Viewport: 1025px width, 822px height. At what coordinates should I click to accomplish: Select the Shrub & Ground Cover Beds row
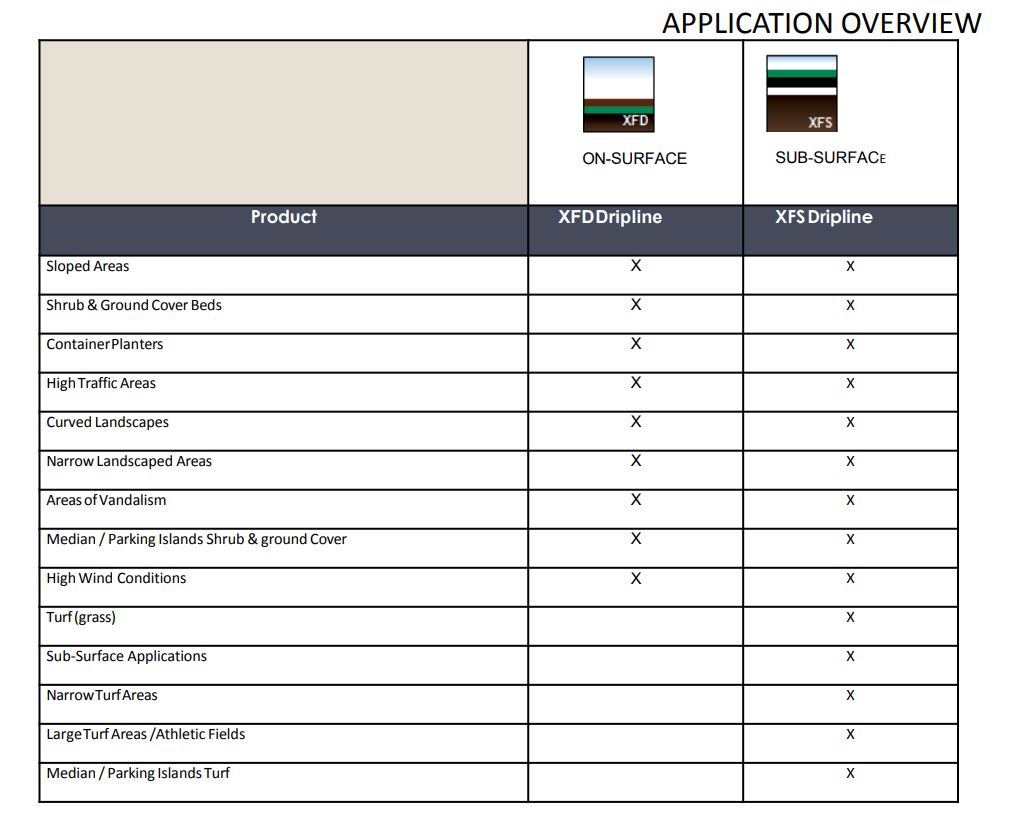coord(499,314)
